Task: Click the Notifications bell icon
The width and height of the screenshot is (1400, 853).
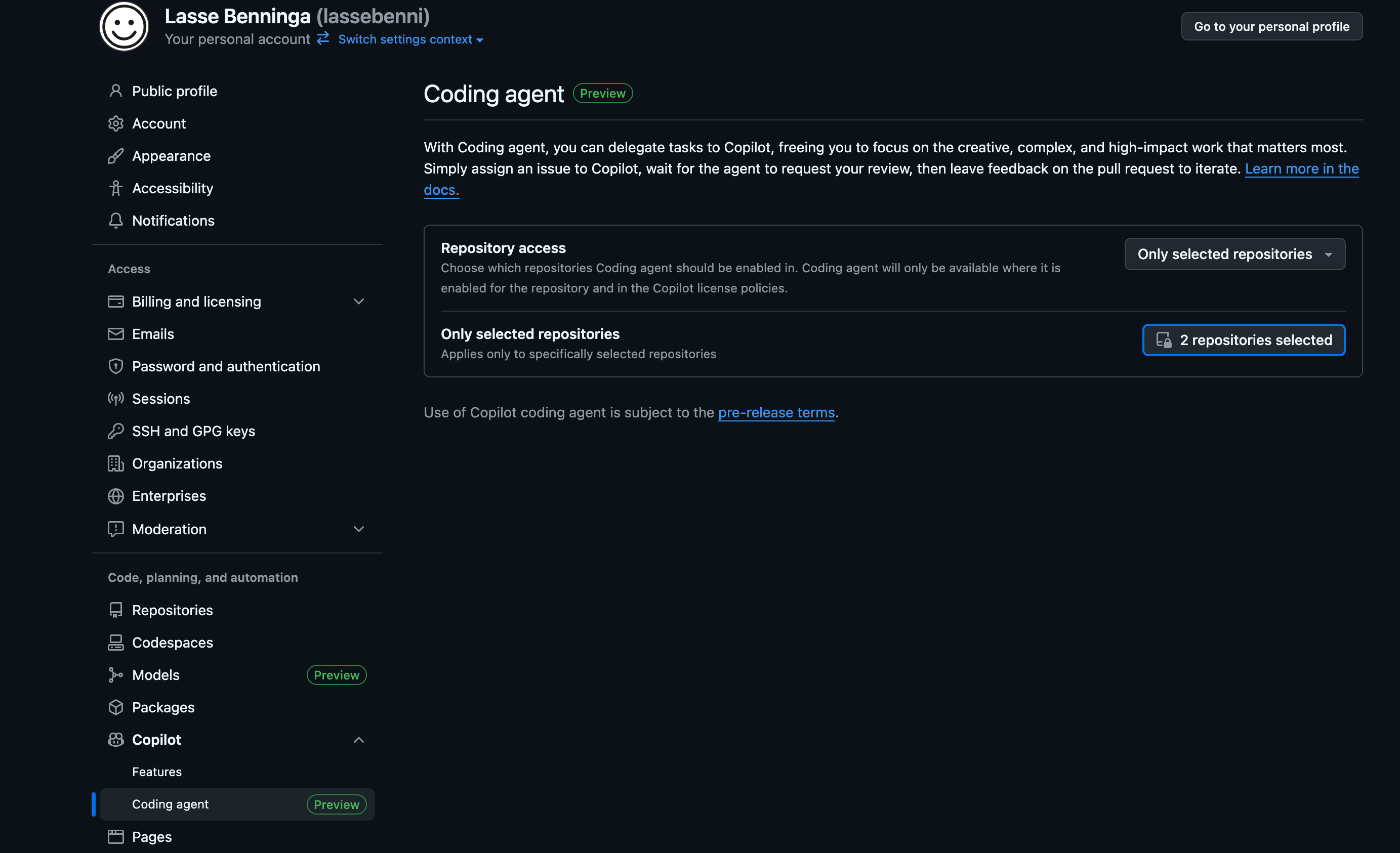Action: click(x=116, y=221)
